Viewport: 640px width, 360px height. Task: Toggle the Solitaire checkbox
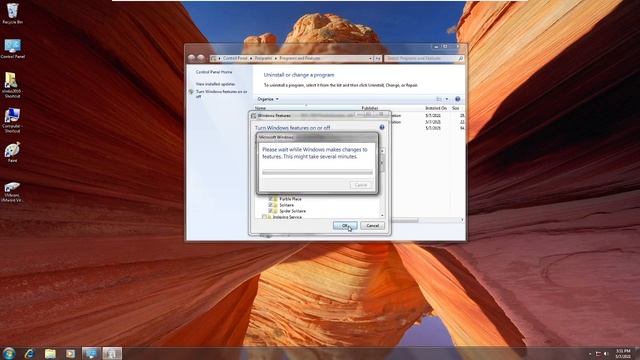(x=270, y=205)
